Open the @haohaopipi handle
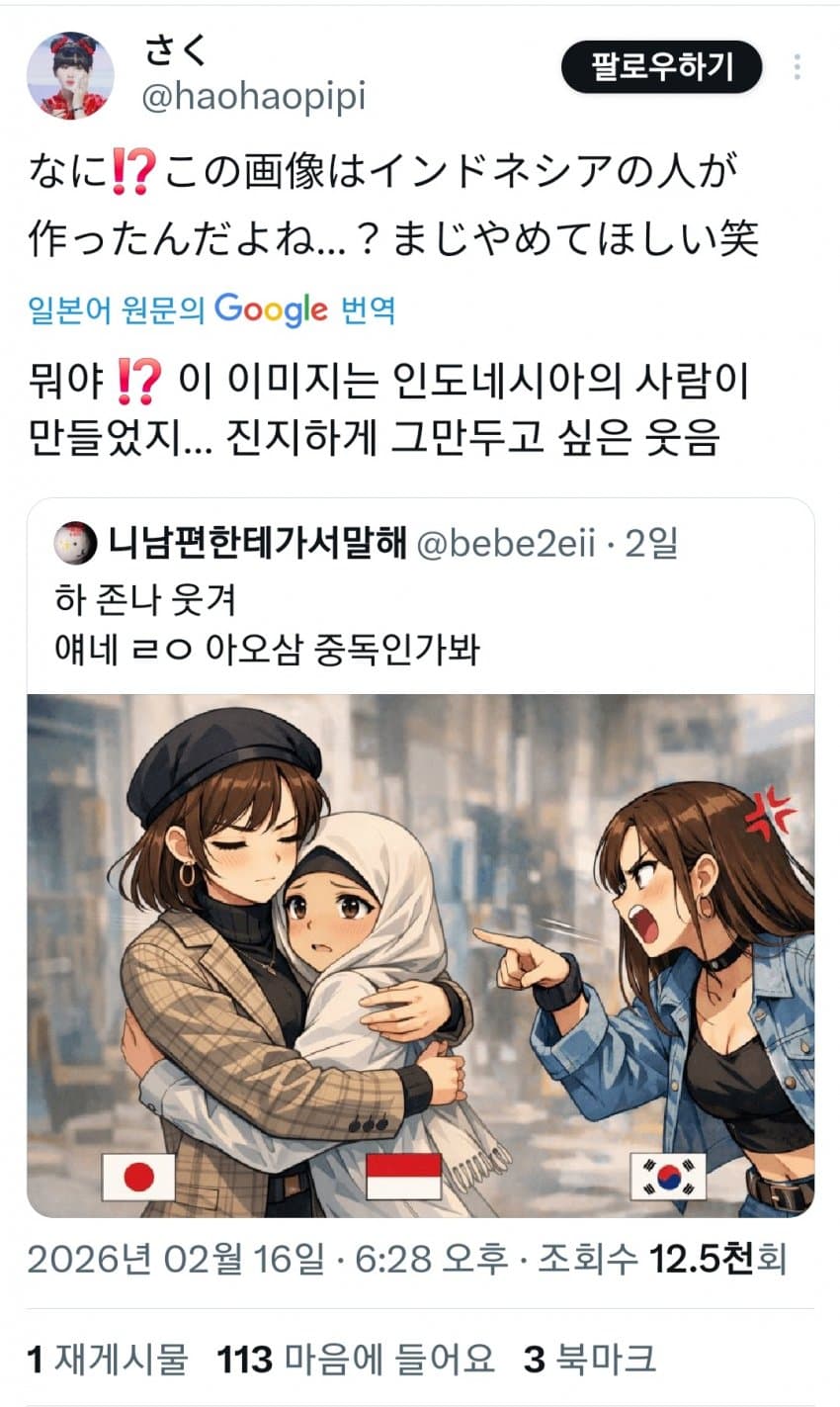 (x=254, y=96)
